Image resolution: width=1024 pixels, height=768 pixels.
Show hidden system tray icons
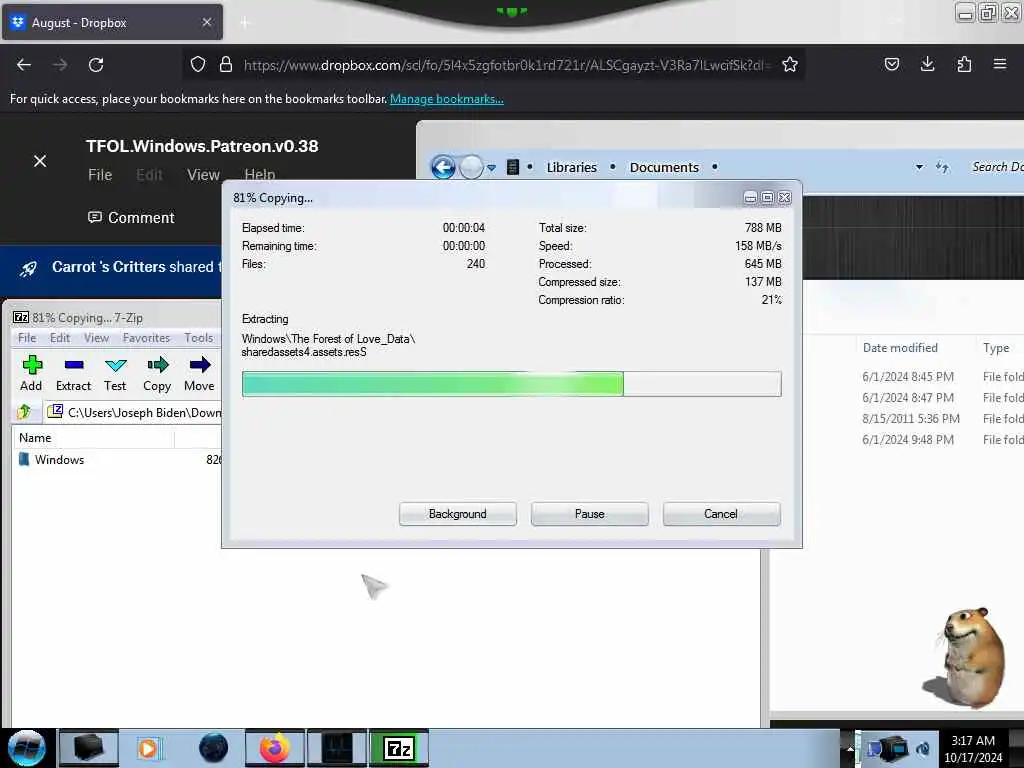pos(850,748)
